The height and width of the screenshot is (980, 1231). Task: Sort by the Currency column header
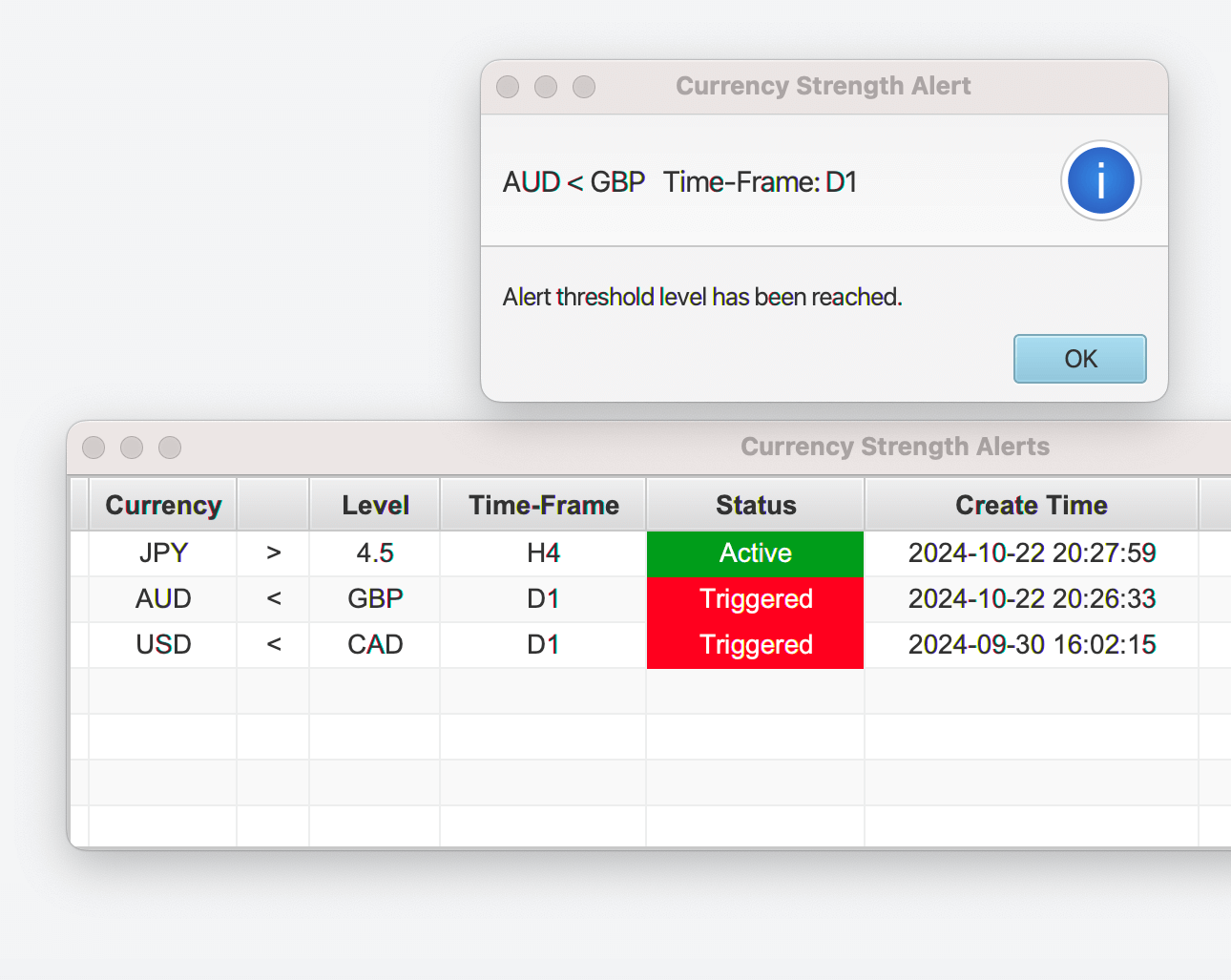click(162, 505)
